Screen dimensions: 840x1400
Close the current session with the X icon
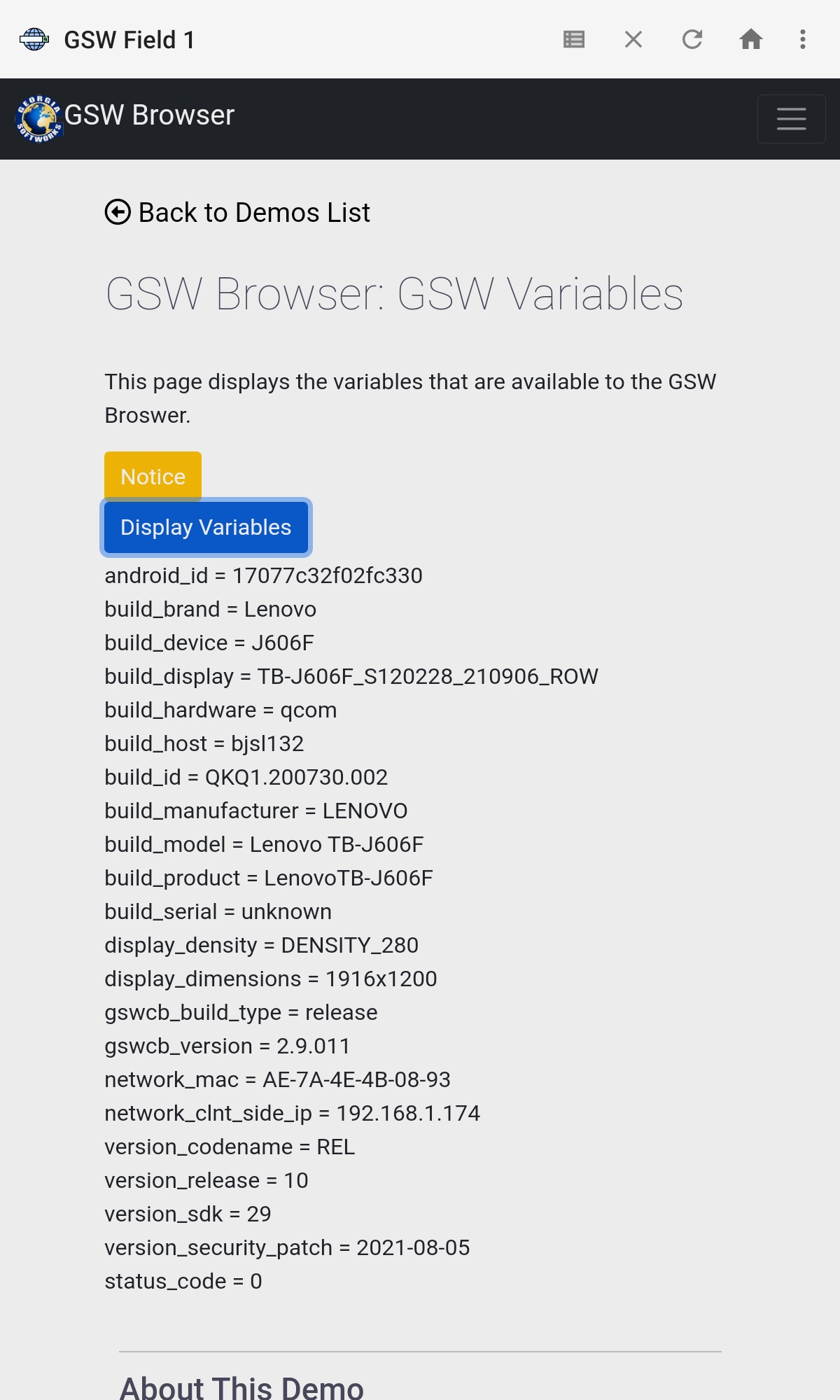click(x=633, y=39)
